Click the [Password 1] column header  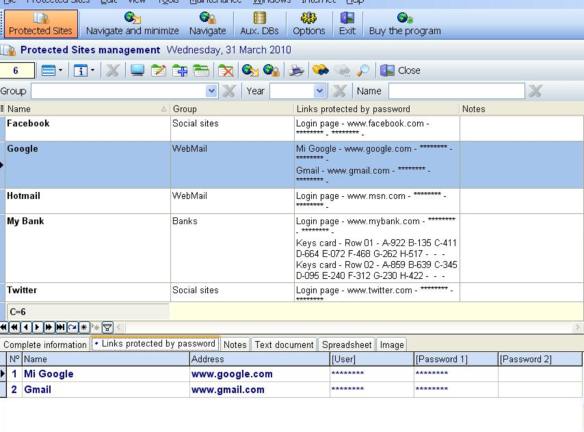(456, 359)
